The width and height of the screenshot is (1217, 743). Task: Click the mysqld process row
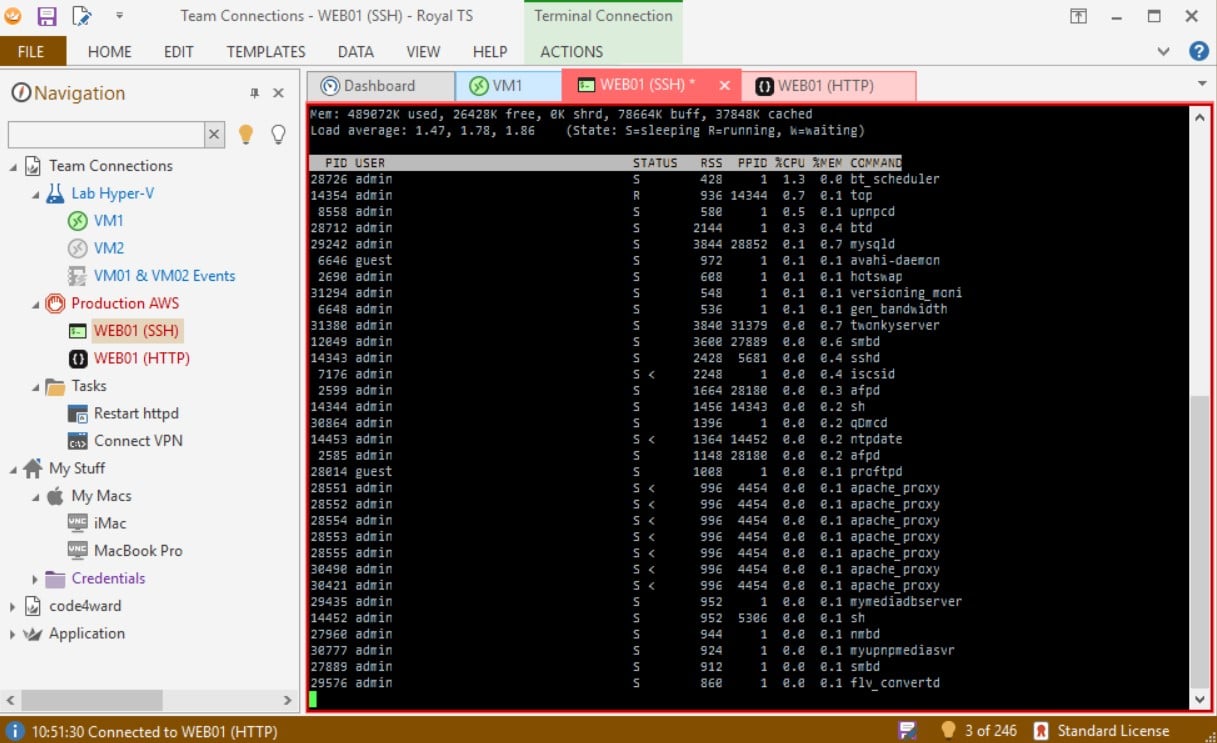click(x=603, y=244)
